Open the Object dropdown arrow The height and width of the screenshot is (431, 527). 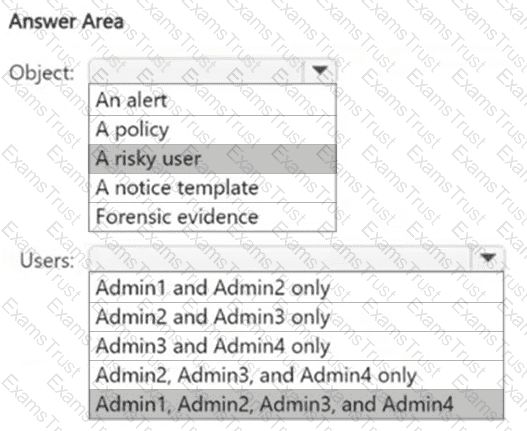coord(320,70)
